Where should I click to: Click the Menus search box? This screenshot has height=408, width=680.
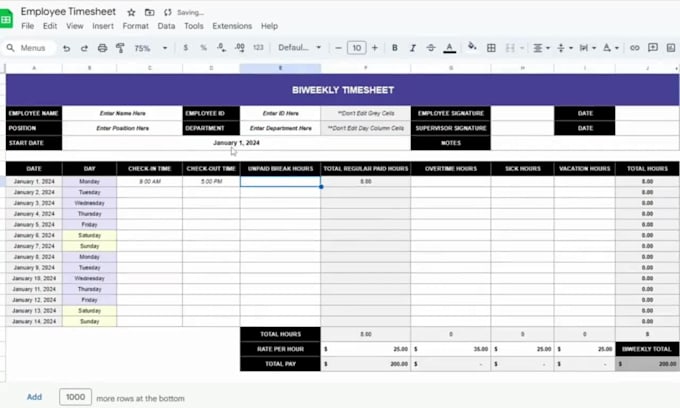(x=29, y=48)
